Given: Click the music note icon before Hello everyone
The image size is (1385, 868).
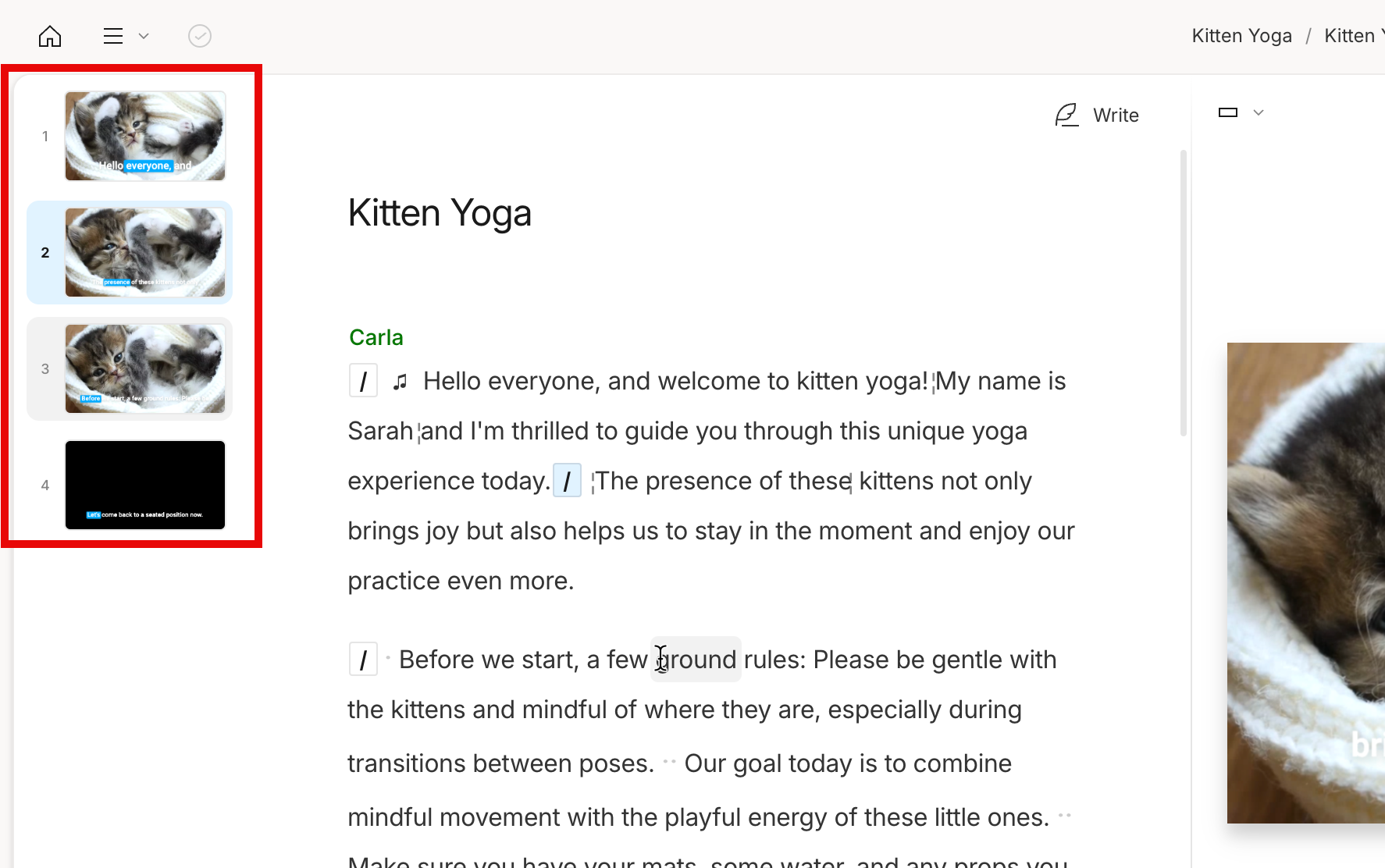Looking at the screenshot, I should (x=401, y=382).
